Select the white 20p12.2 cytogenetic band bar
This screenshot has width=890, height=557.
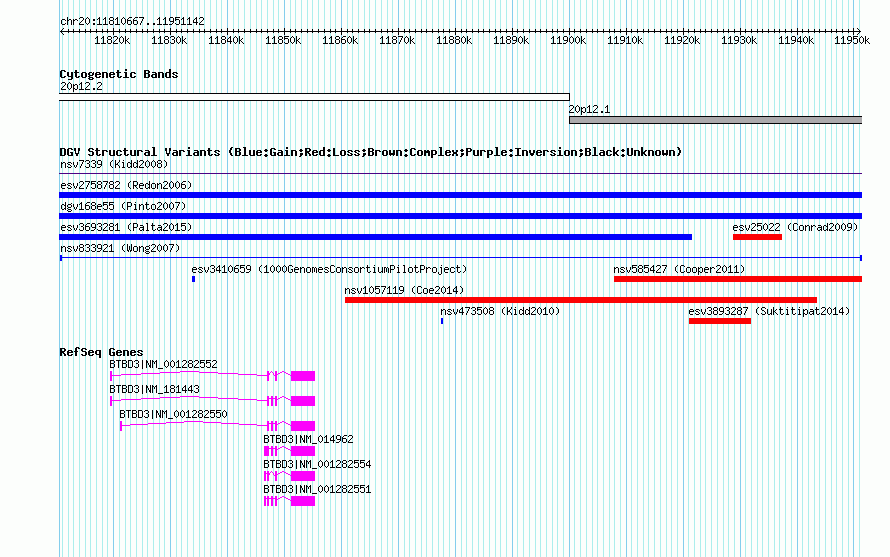(x=314, y=97)
